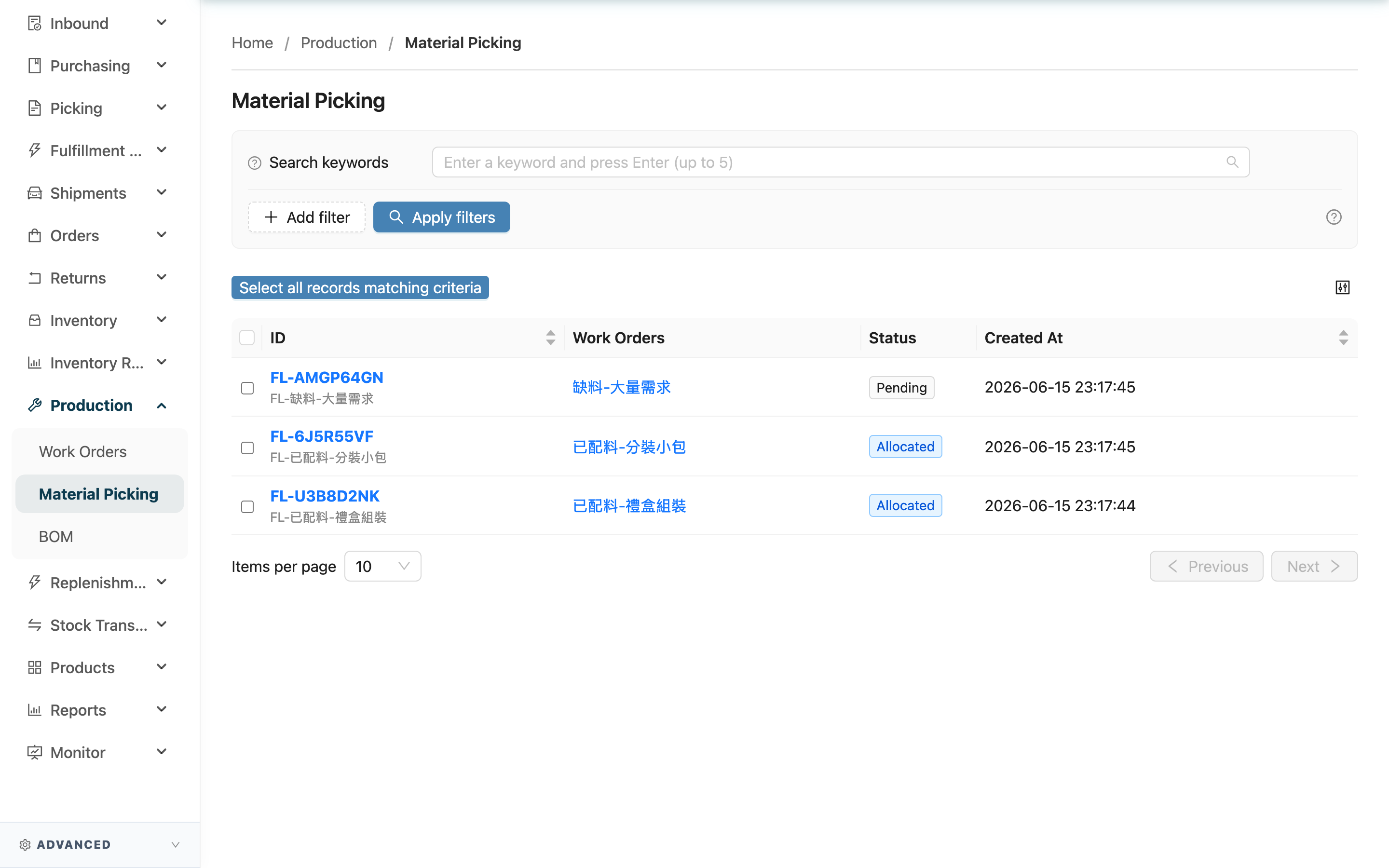Screen dimensions: 1389x868
Task: Check the box for FL-6J5R55VF row
Action: [247, 448]
